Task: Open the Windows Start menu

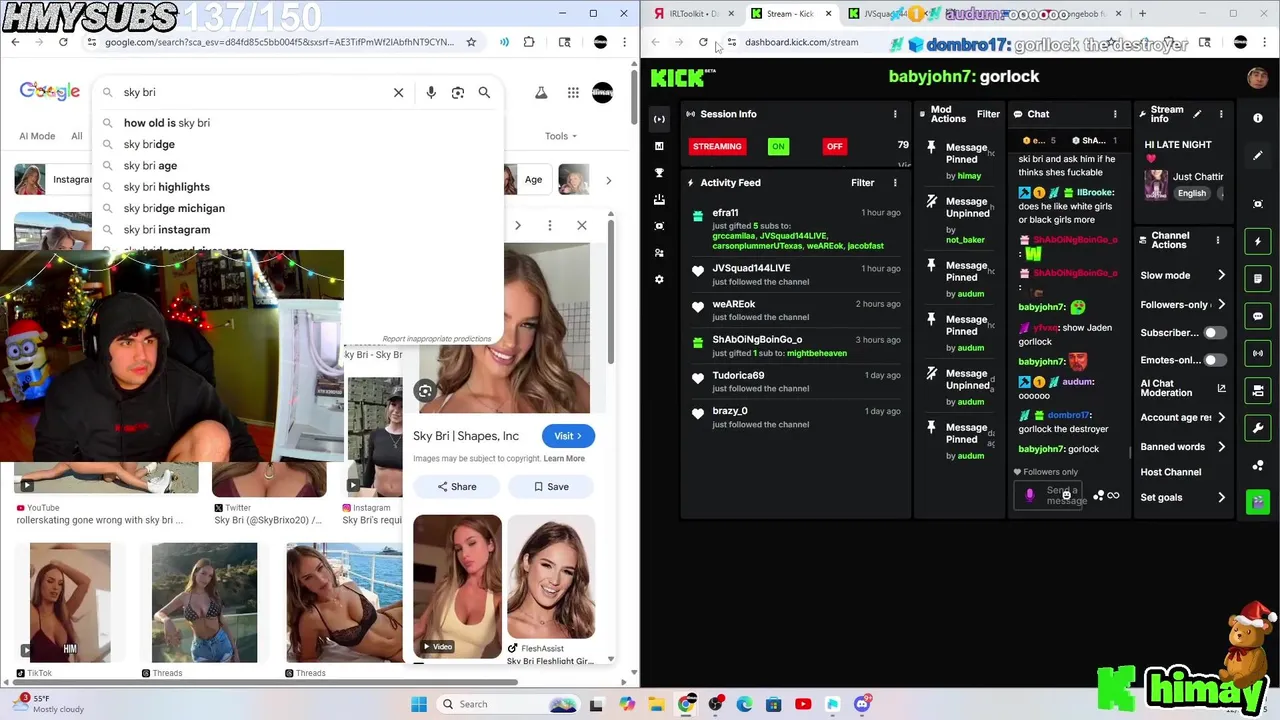Action: pos(419,704)
